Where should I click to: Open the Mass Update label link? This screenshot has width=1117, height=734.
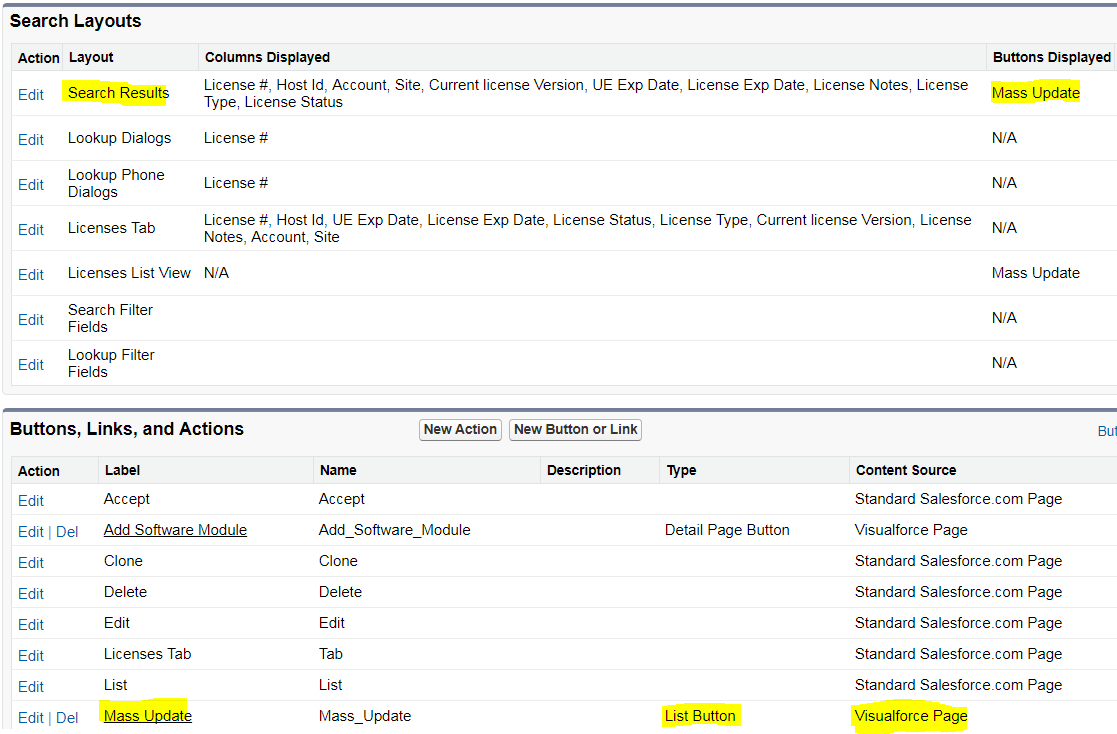(147, 716)
